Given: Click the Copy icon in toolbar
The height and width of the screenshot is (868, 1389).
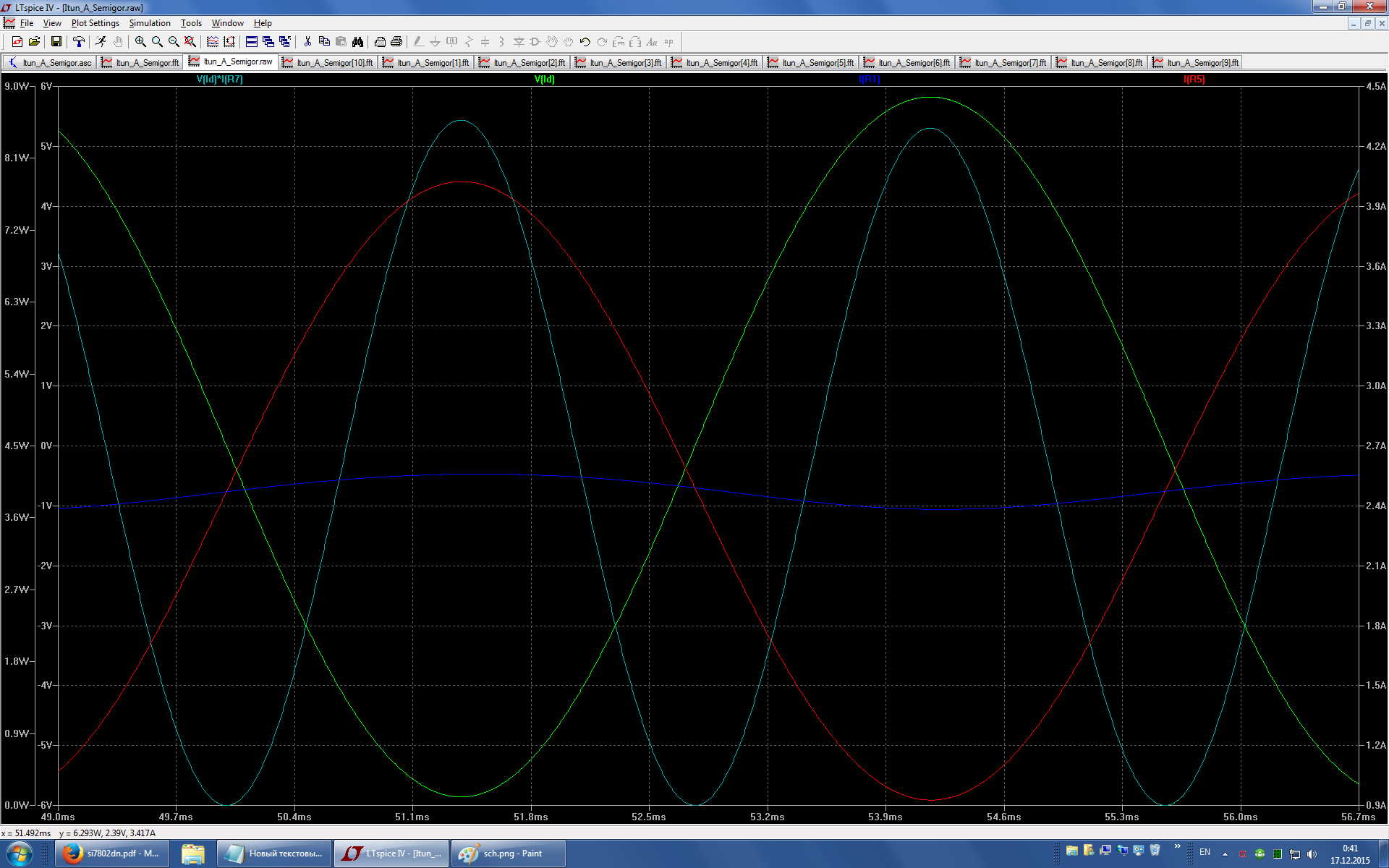Looking at the screenshot, I should (x=324, y=42).
